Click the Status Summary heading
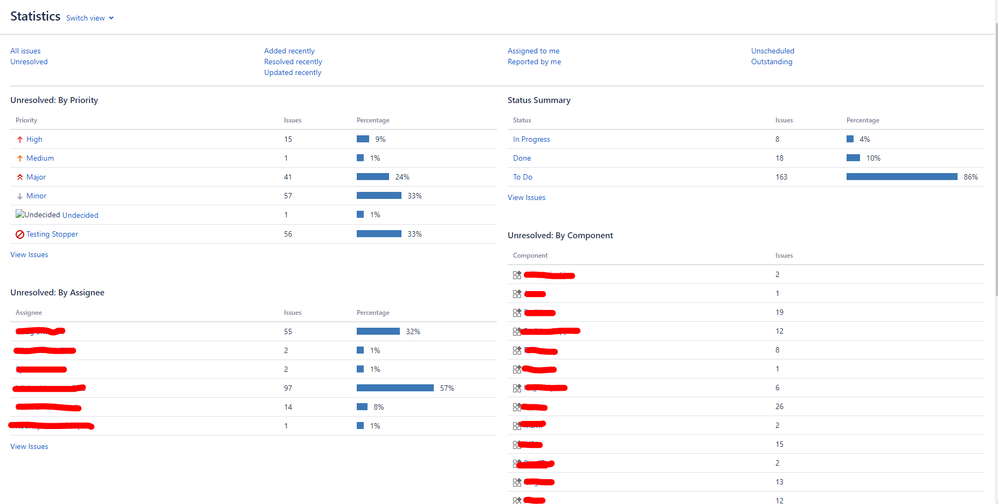The height and width of the screenshot is (504, 998). [x=539, y=101]
